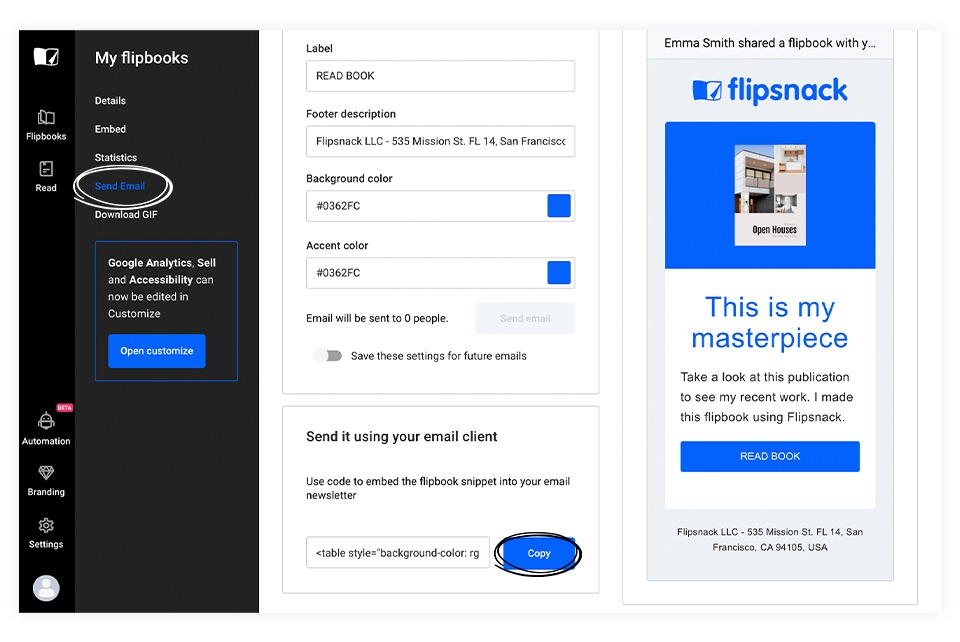Open Branding diamond icon
The width and height of the screenshot is (960, 642).
(x=46, y=472)
